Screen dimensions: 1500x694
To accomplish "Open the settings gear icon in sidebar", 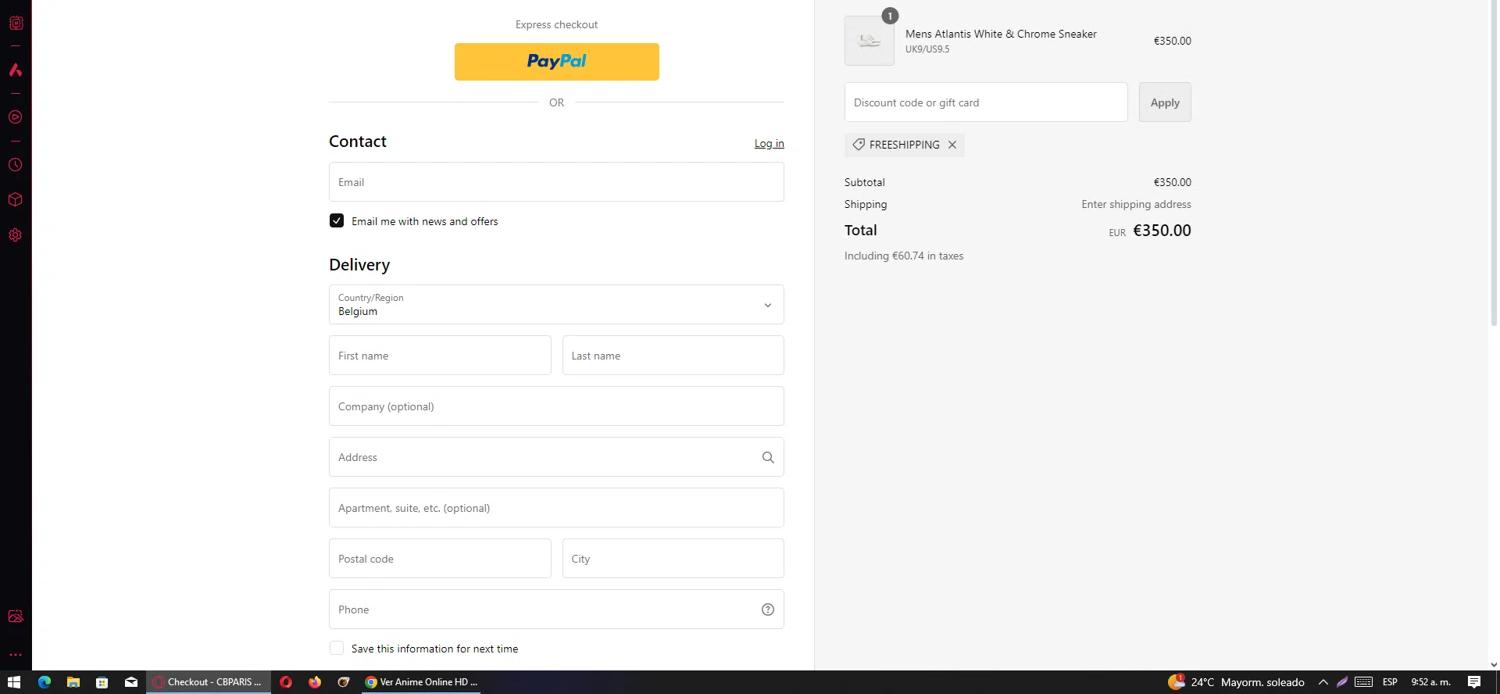I will point(15,235).
